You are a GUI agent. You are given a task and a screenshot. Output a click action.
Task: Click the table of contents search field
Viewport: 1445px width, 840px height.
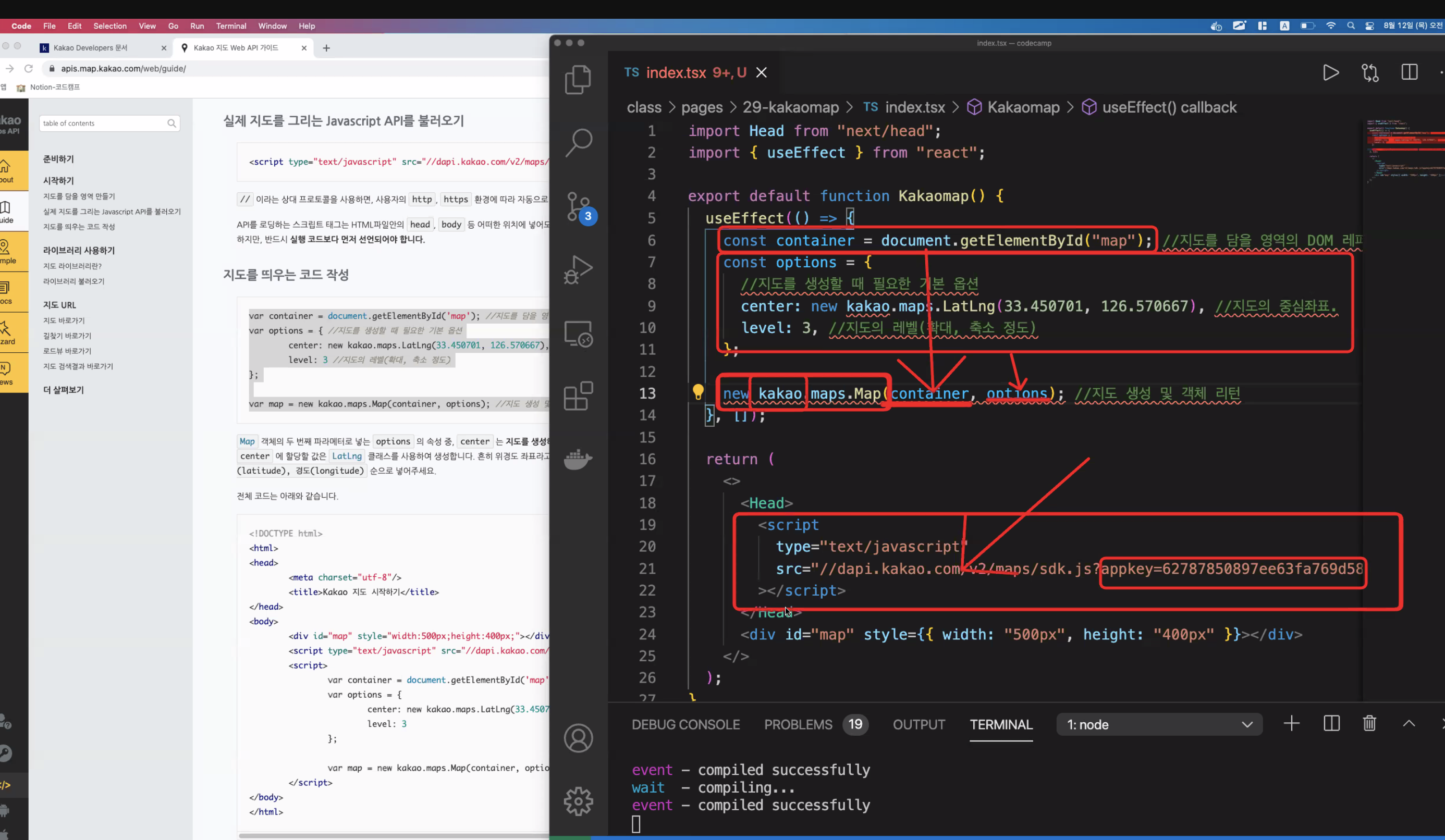point(103,123)
